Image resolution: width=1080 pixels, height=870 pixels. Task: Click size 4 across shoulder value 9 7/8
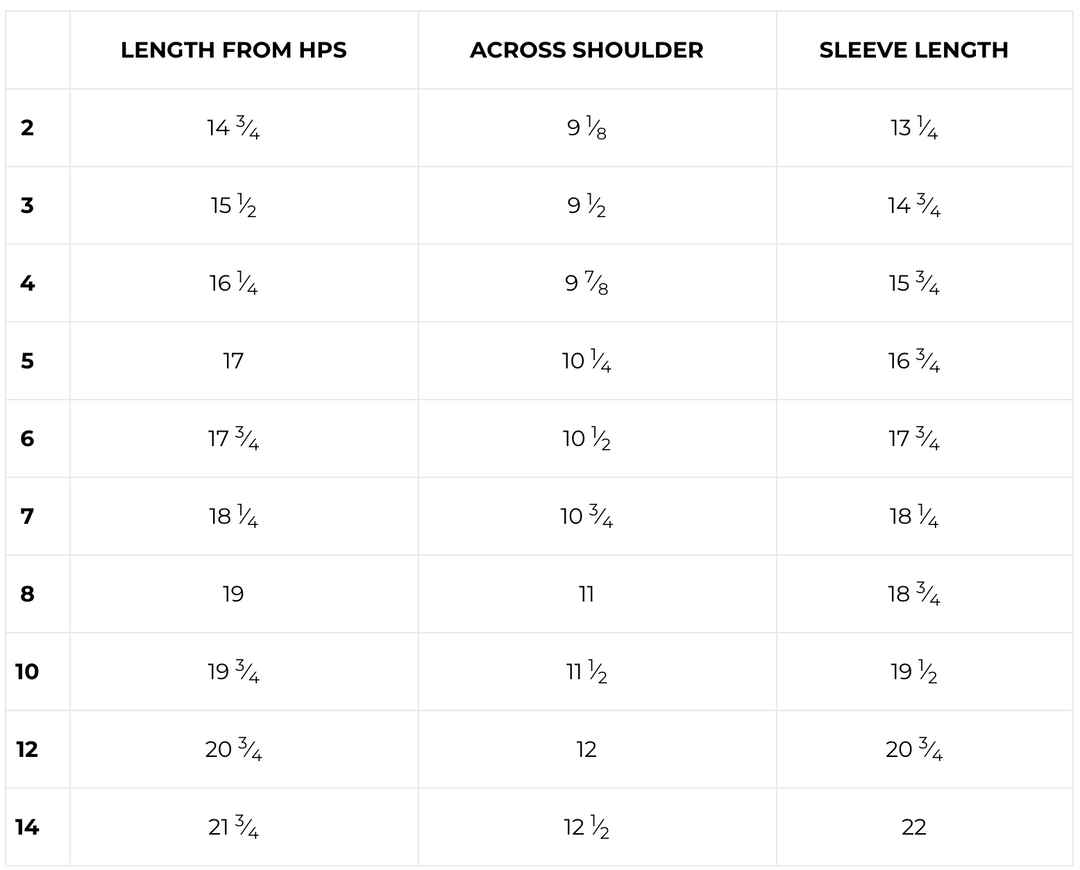(587, 284)
